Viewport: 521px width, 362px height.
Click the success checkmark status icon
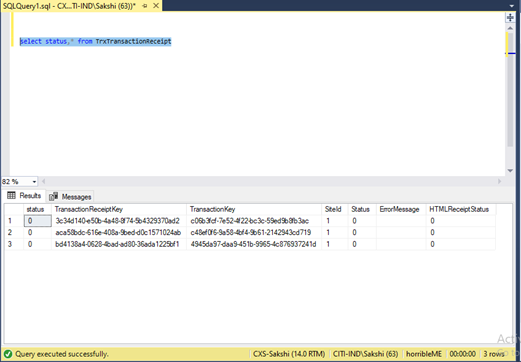point(8,354)
